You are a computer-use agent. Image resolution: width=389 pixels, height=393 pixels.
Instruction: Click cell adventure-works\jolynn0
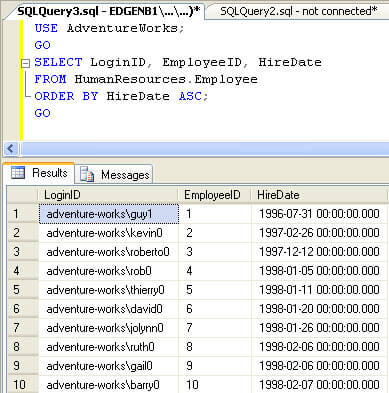click(109, 328)
